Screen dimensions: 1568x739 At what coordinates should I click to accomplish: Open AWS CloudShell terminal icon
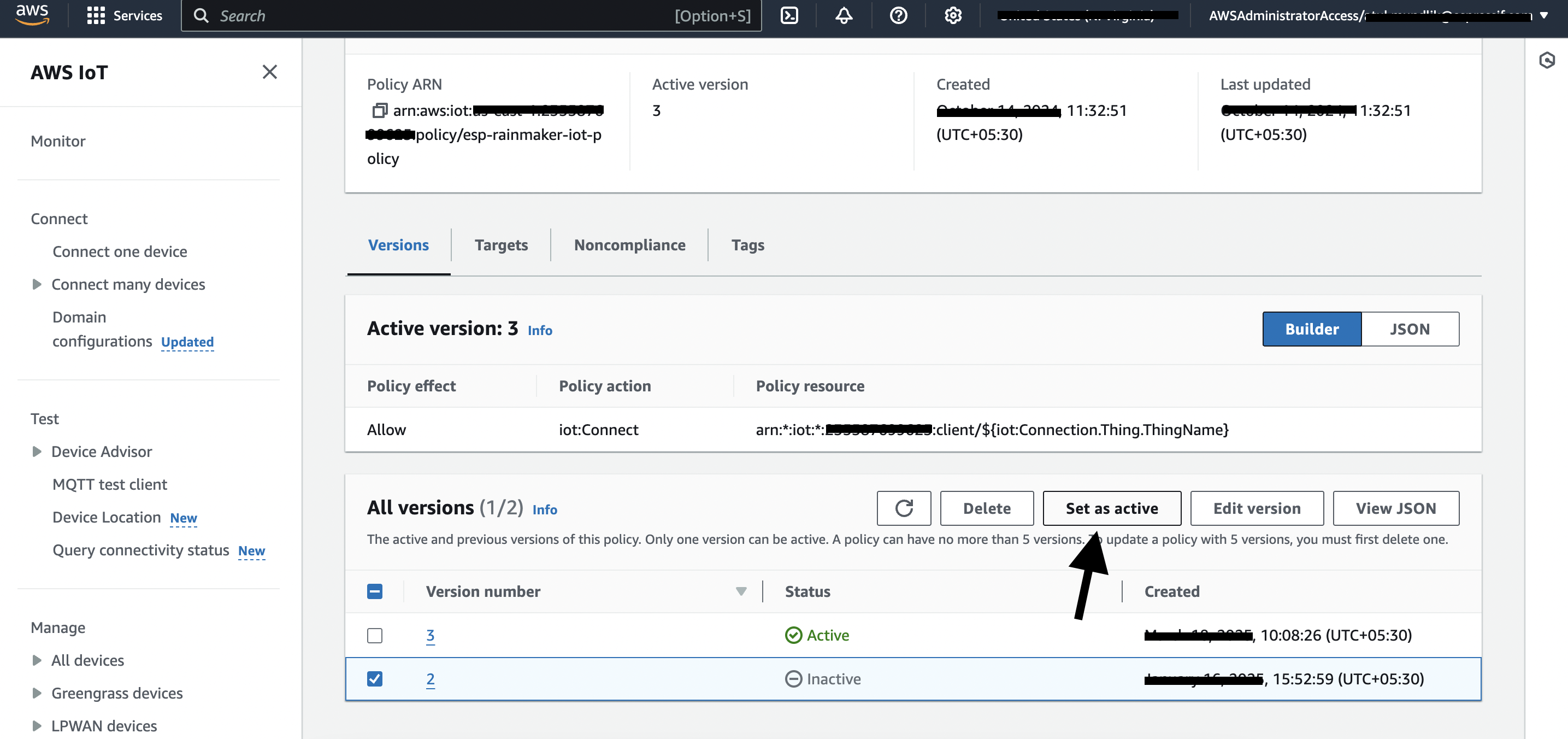click(x=789, y=15)
